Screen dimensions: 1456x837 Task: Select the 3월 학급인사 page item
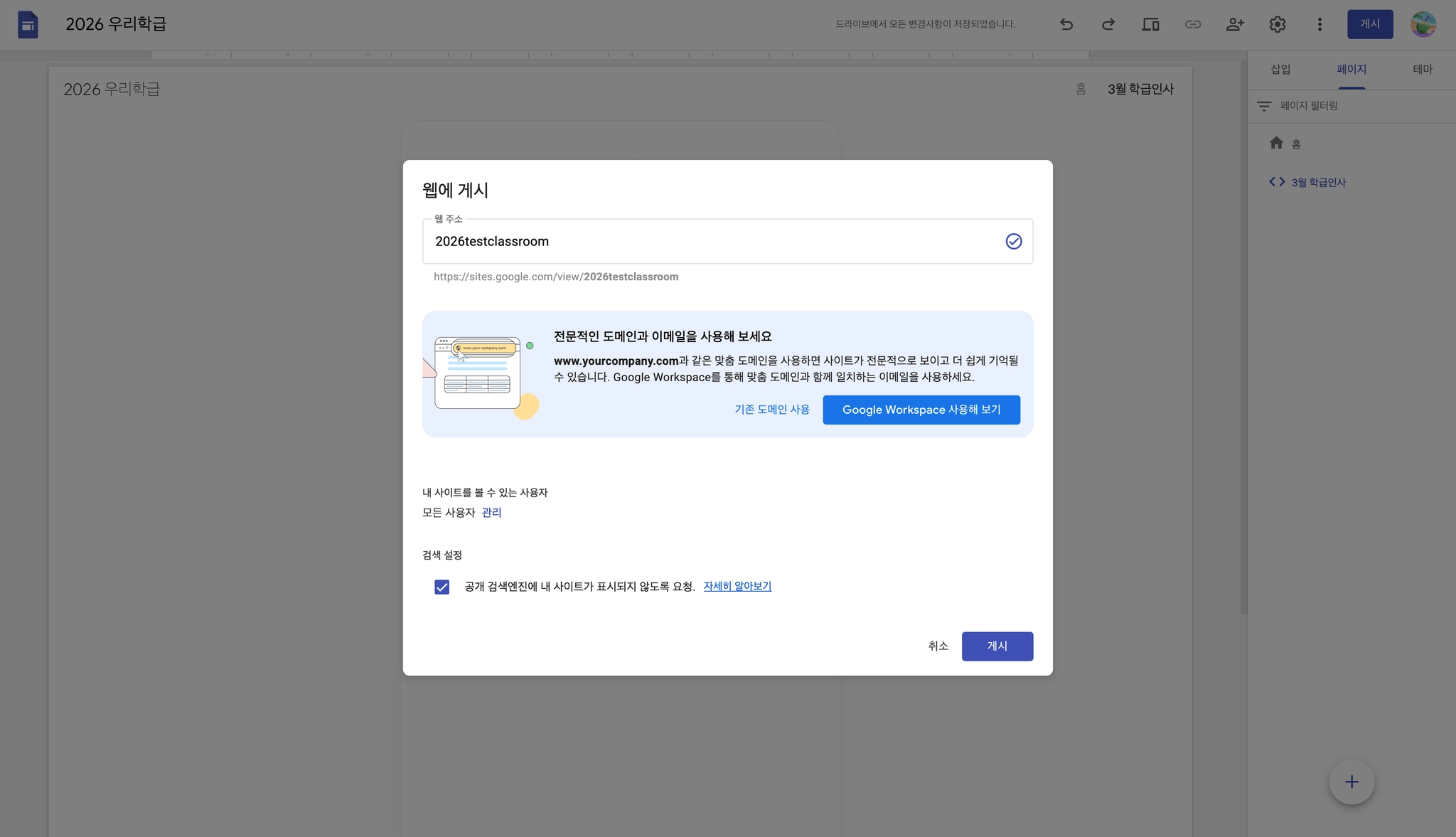pos(1318,182)
